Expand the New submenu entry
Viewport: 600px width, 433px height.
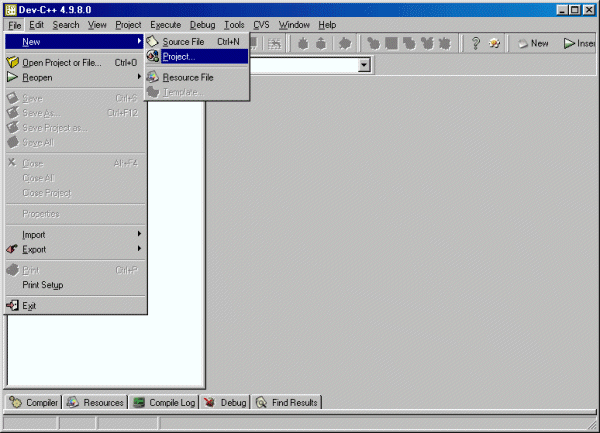pos(75,42)
